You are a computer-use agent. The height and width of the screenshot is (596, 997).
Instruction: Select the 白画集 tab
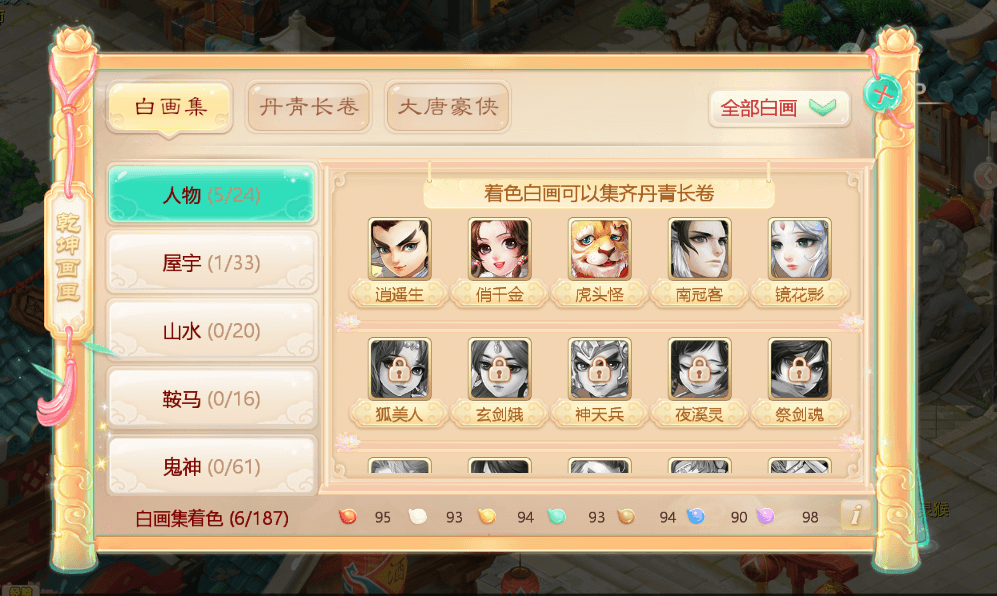(x=170, y=106)
